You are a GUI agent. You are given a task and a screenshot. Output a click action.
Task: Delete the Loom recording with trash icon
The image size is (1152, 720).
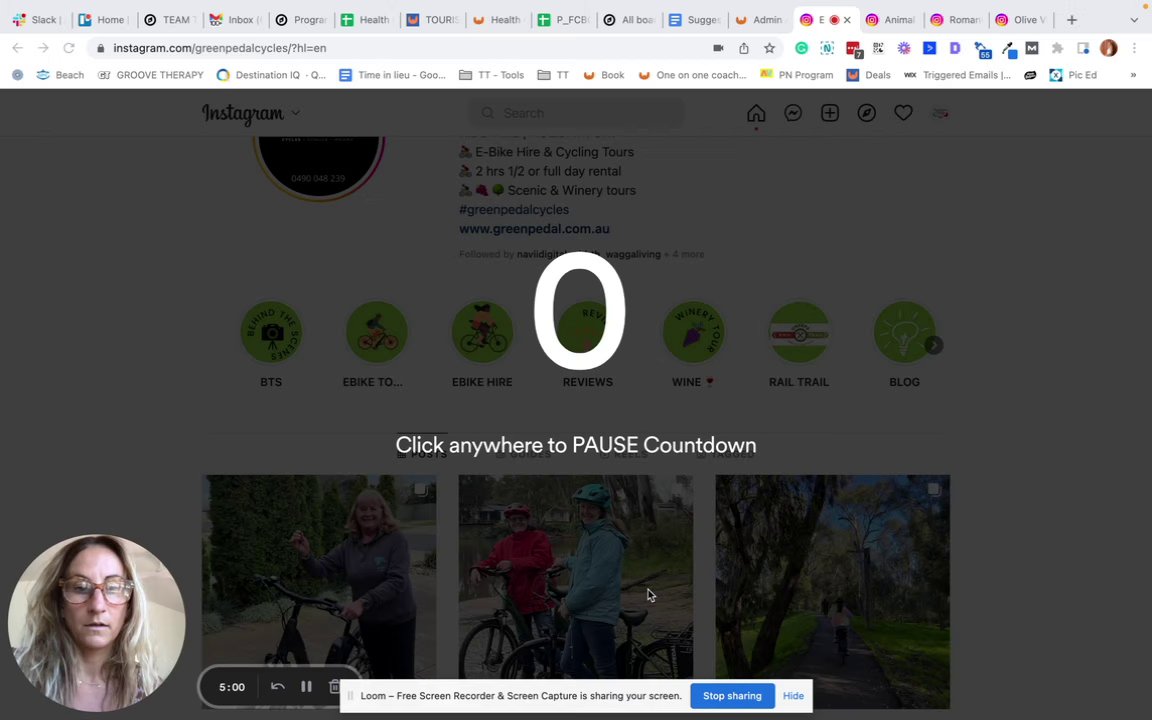coord(334,687)
